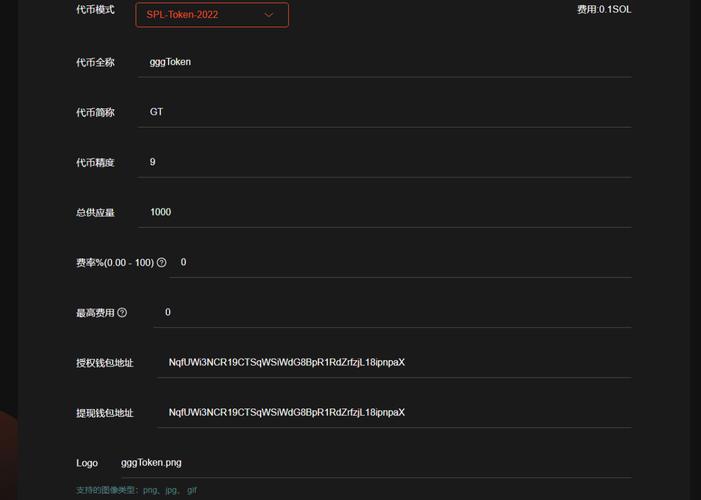Click the 总供应量 label

point(95,213)
